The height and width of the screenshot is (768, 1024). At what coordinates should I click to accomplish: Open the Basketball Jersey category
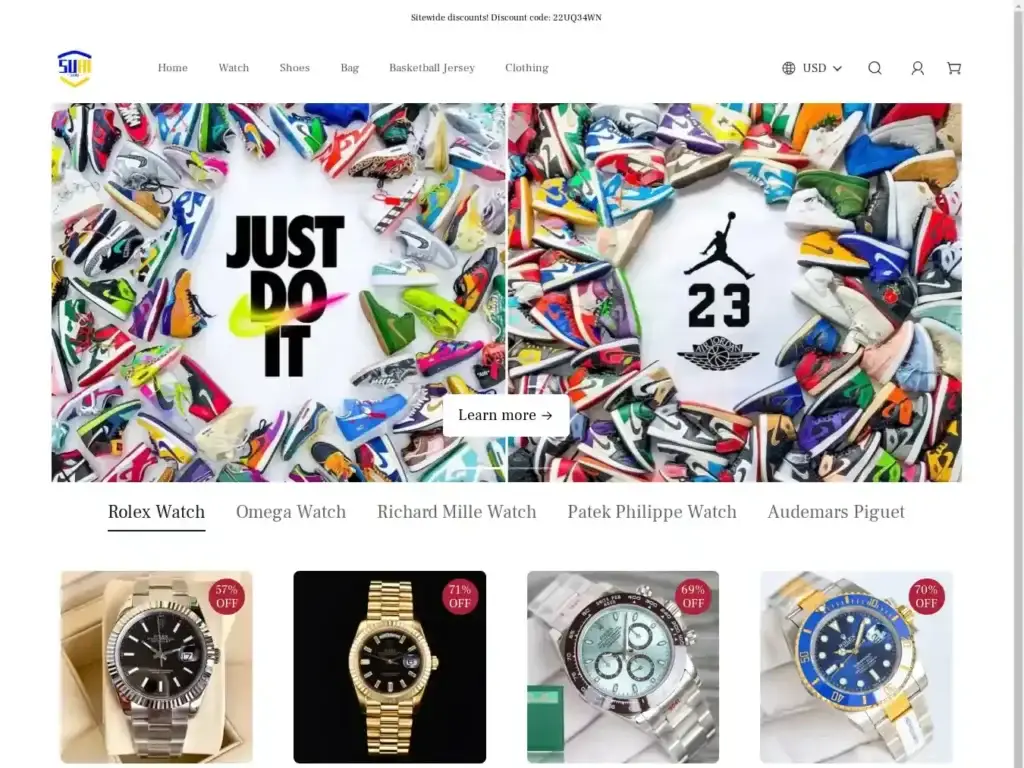click(x=432, y=68)
